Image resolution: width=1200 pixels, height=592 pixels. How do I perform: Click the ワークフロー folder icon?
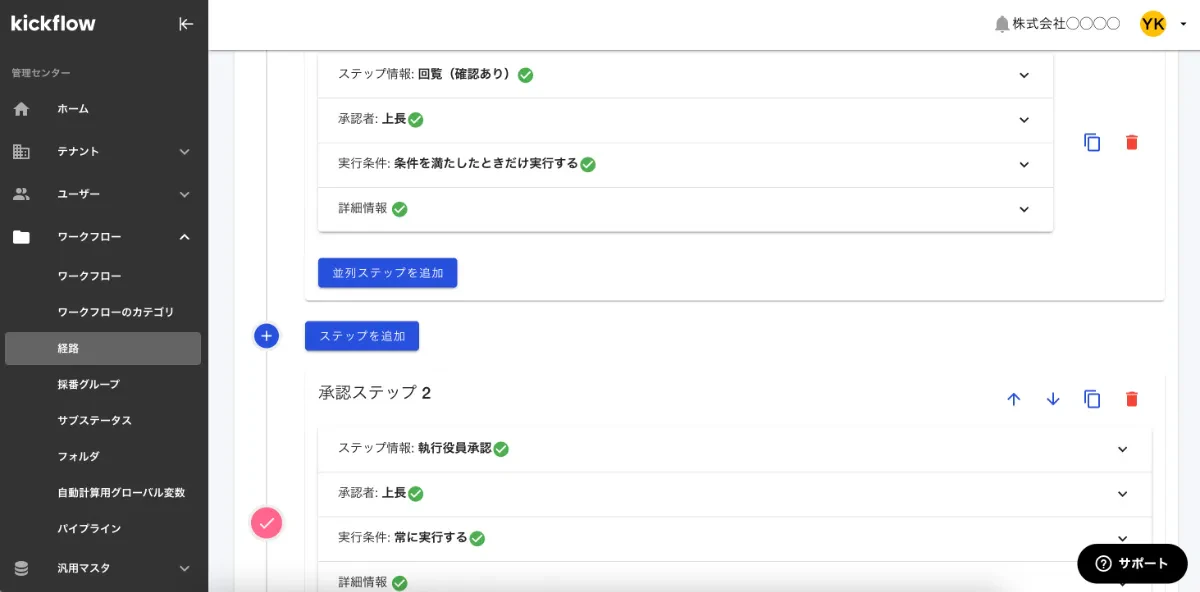[x=21, y=237]
